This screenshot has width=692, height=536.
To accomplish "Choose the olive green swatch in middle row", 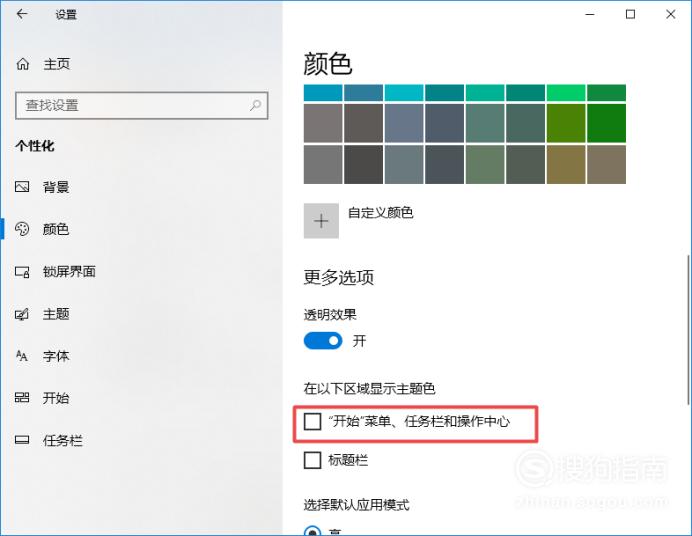I will tap(566, 123).
